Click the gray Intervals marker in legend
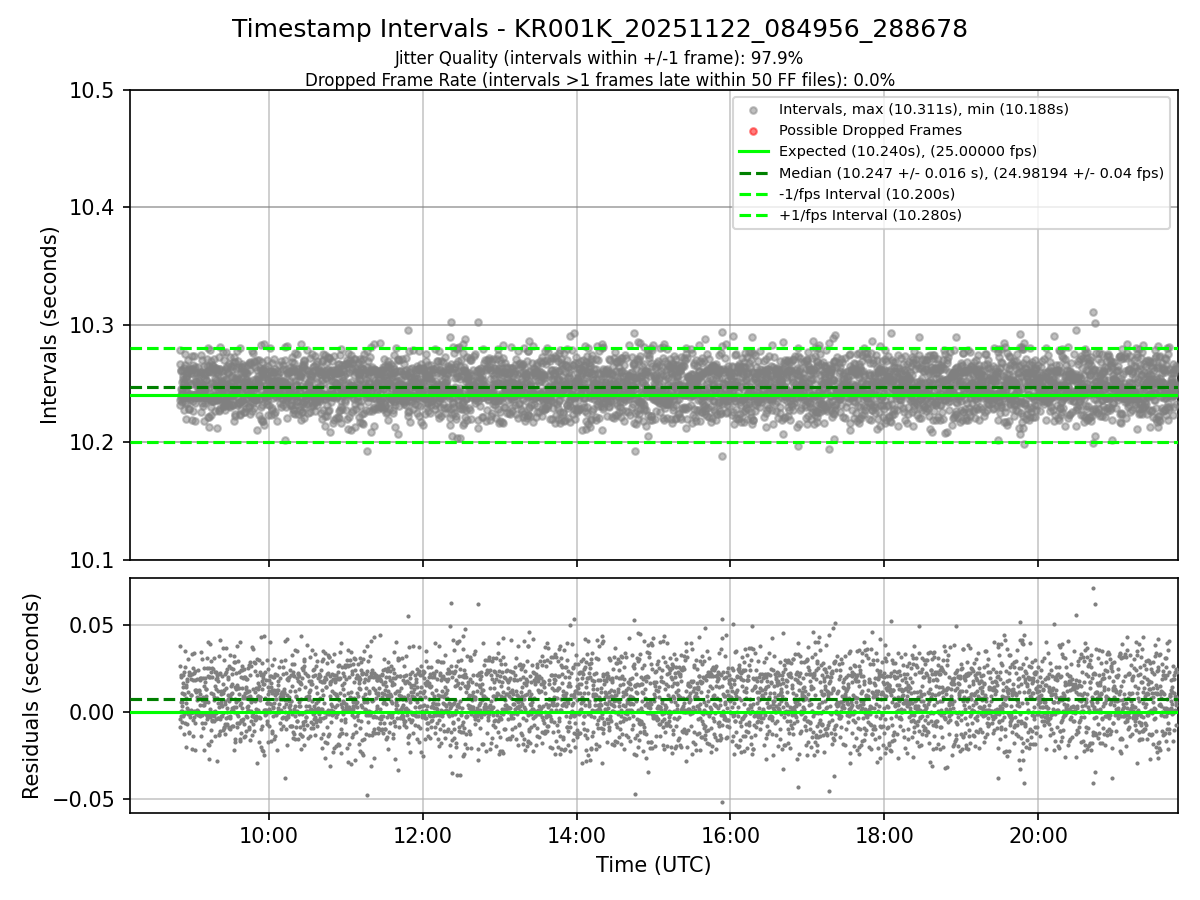1200x900 pixels. (754, 110)
